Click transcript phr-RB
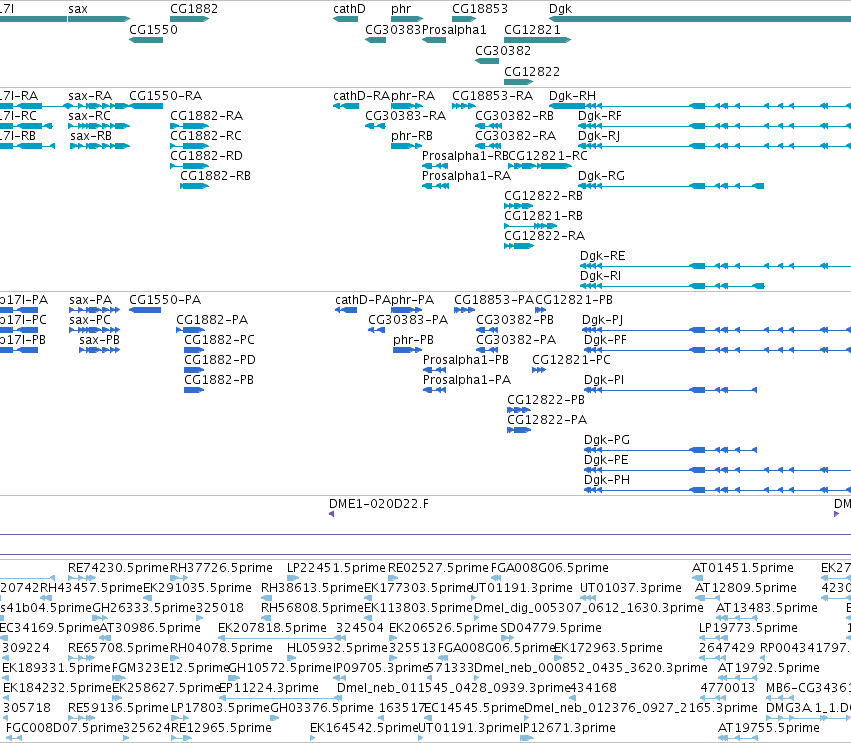Image resolution: width=851 pixels, height=743 pixels. click(411, 136)
